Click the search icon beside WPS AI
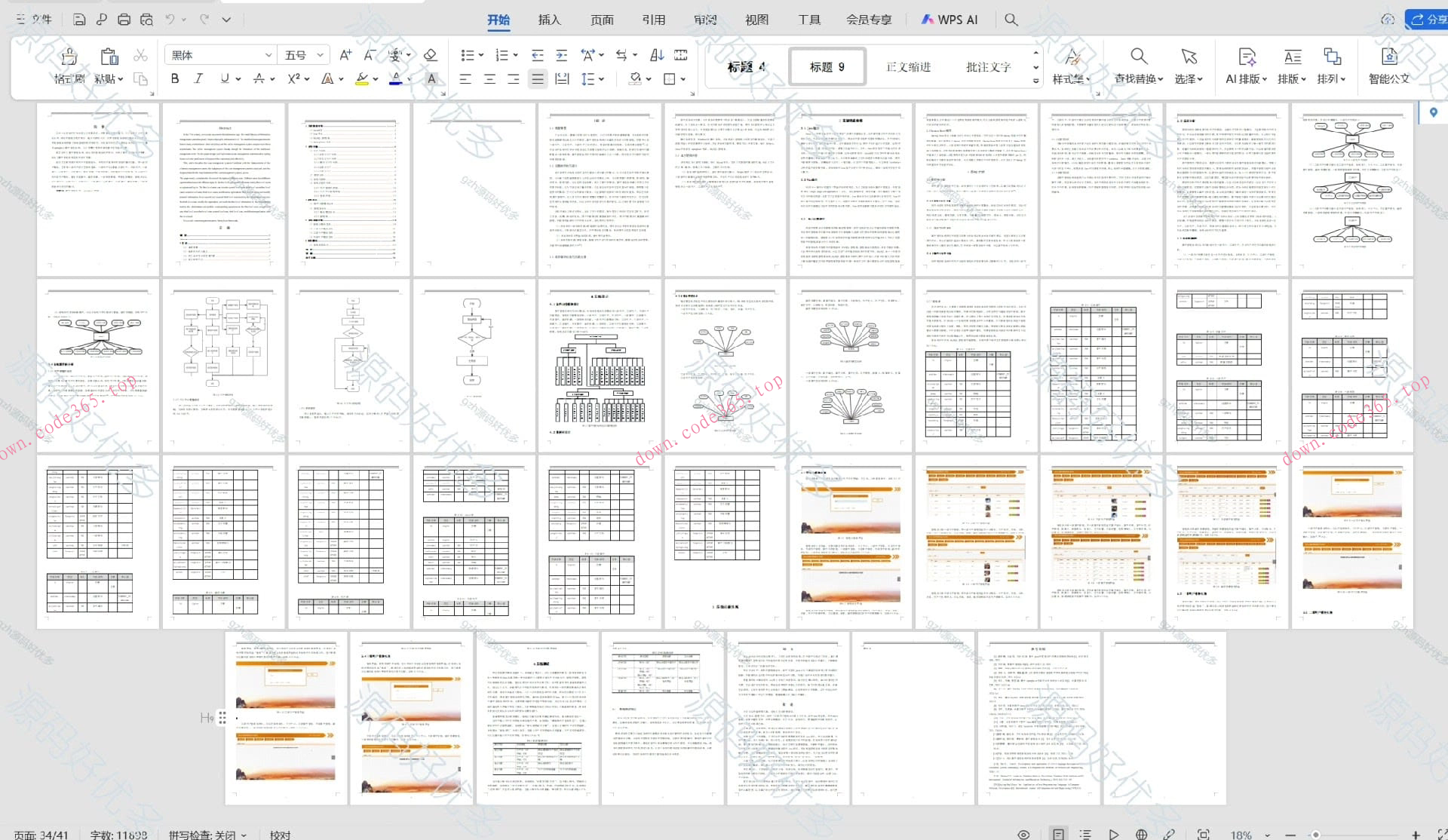The height and width of the screenshot is (840, 1448). coord(1011,20)
